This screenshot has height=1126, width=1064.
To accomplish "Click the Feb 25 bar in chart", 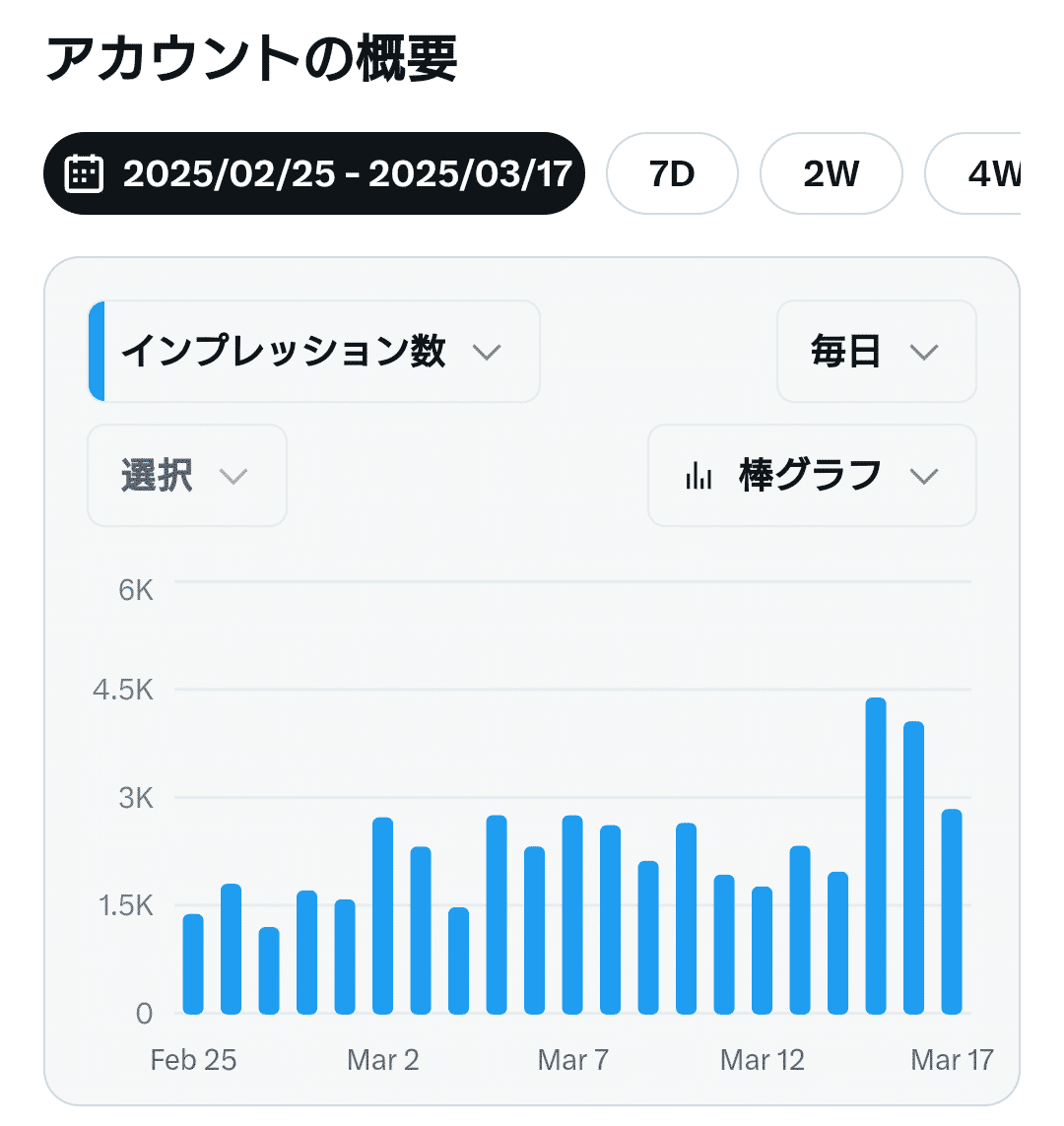I will [193, 964].
